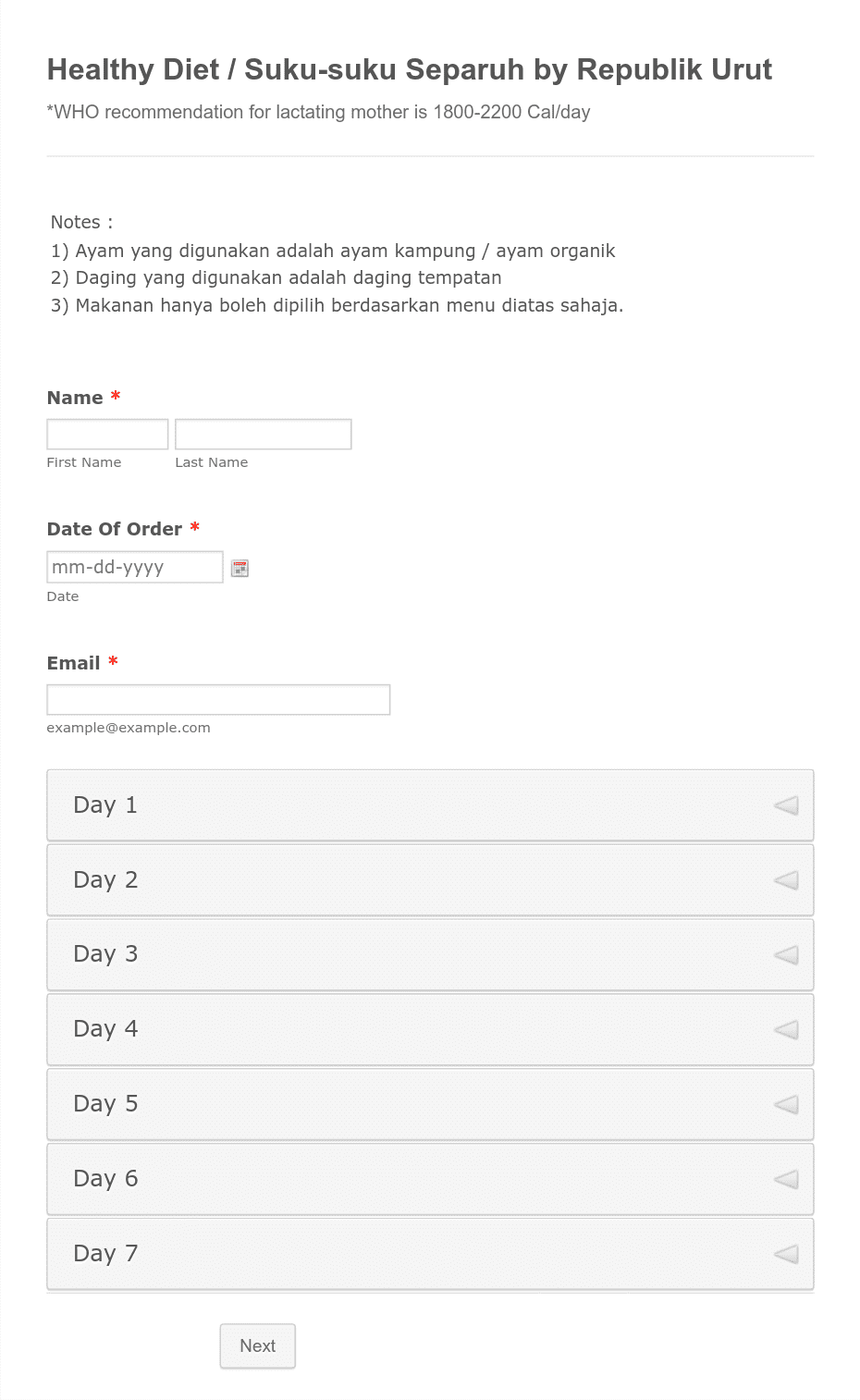
Task: Click the Day 2 collapse arrow icon
Action: point(786,880)
